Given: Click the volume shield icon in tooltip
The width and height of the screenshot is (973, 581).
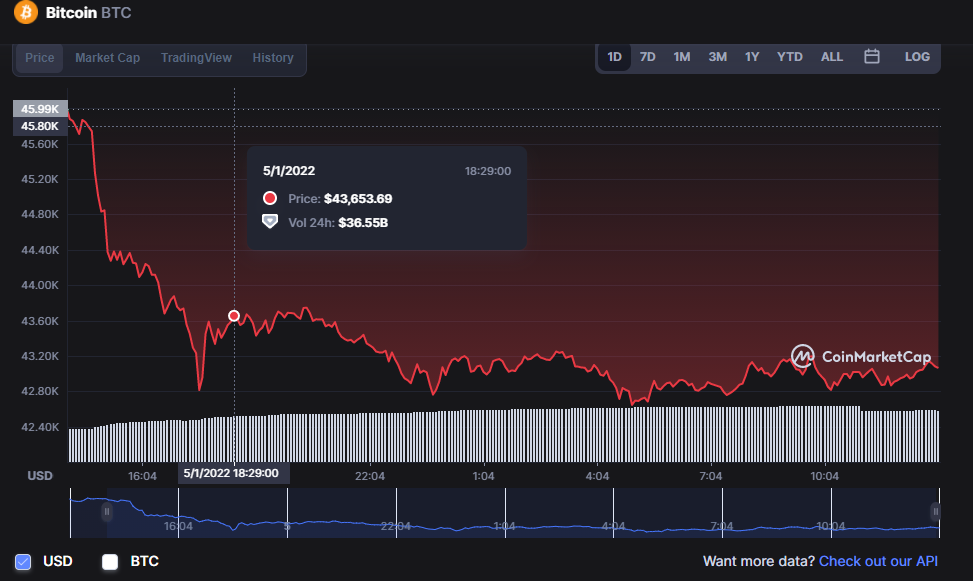Looking at the screenshot, I should 270,222.
